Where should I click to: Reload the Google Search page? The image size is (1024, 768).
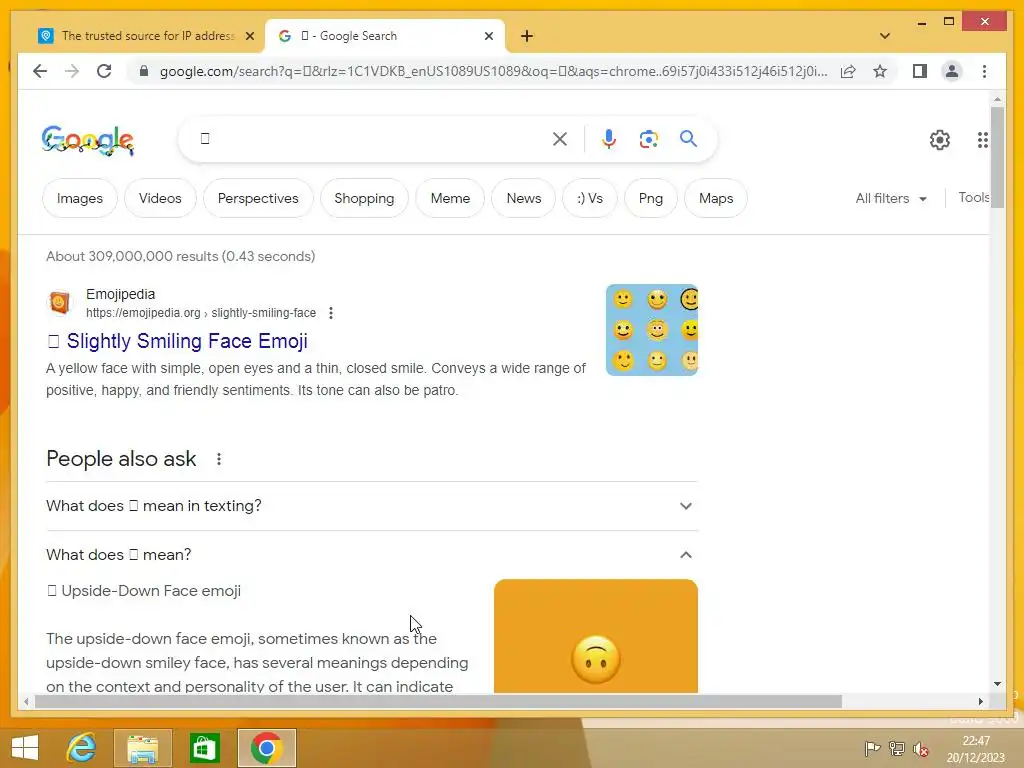point(104,71)
